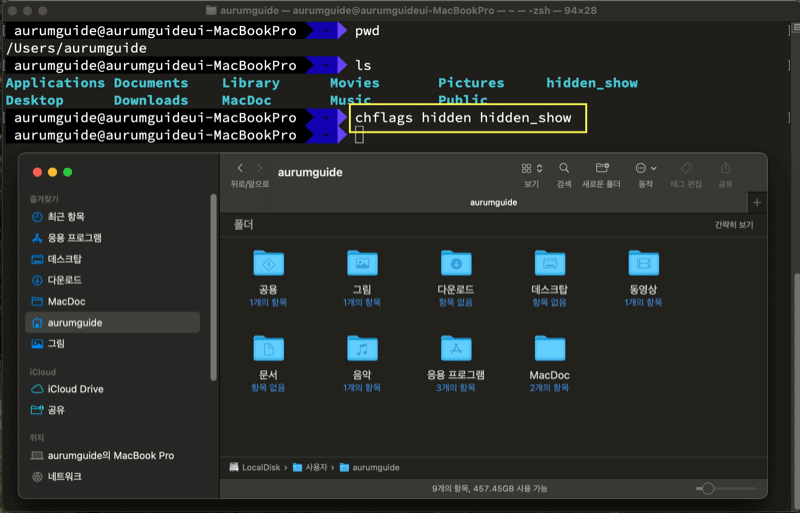Click the Finder back arrow
Screen dimensions: 800x513
(x=240, y=168)
